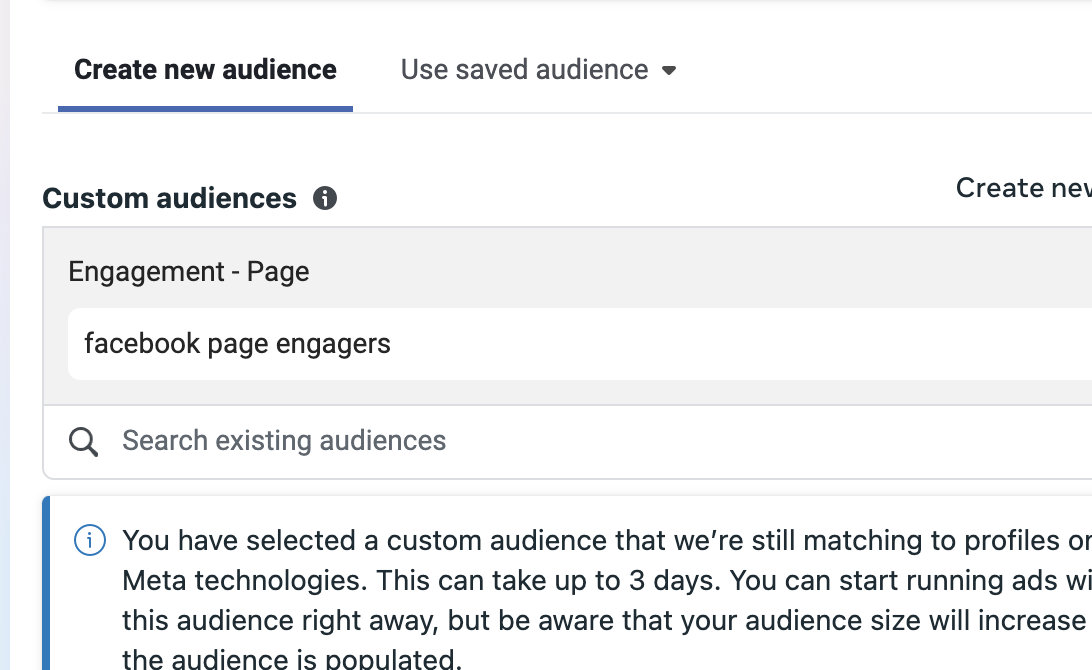Click the gray area right of Engagement - Page
The height and width of the screenshot is (670, 1092).
tap(700, 272)
